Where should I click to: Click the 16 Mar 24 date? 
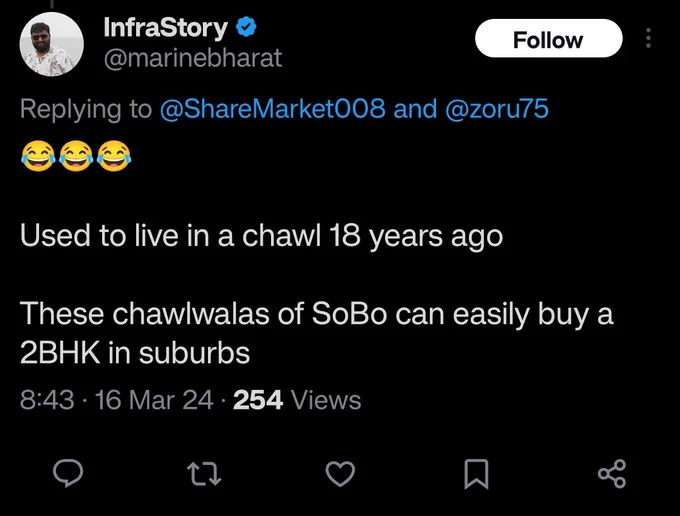(x=154, y=399)
